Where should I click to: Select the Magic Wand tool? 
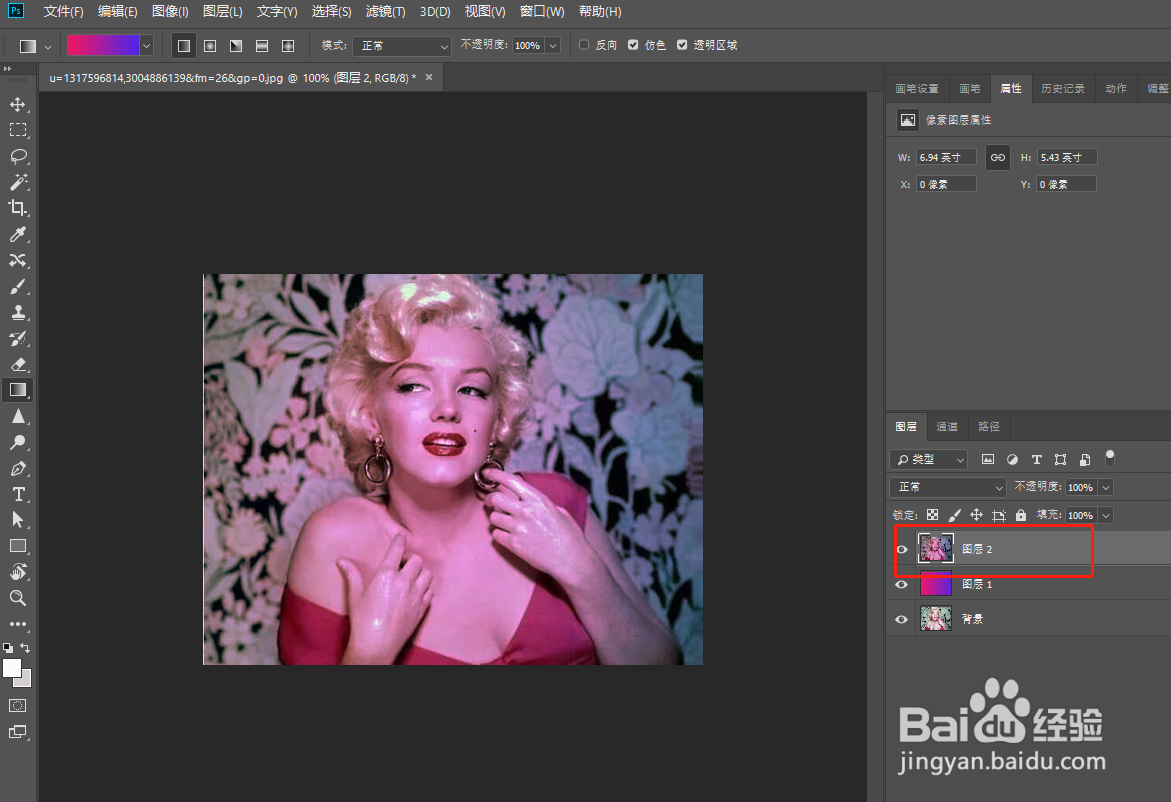[x=18, y=182]
